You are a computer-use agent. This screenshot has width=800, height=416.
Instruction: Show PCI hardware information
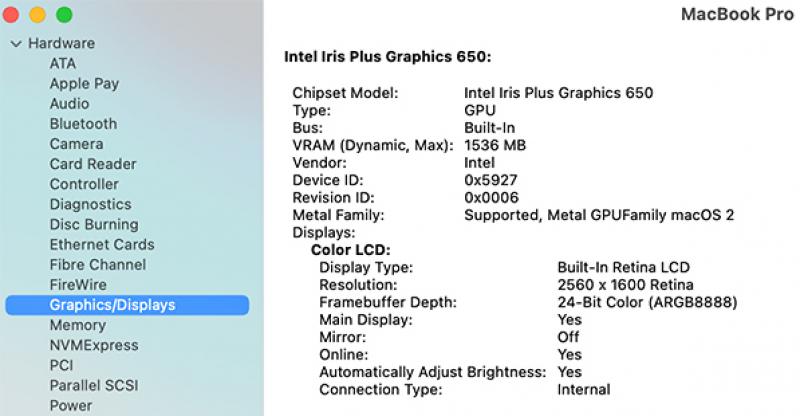[61, 365]
